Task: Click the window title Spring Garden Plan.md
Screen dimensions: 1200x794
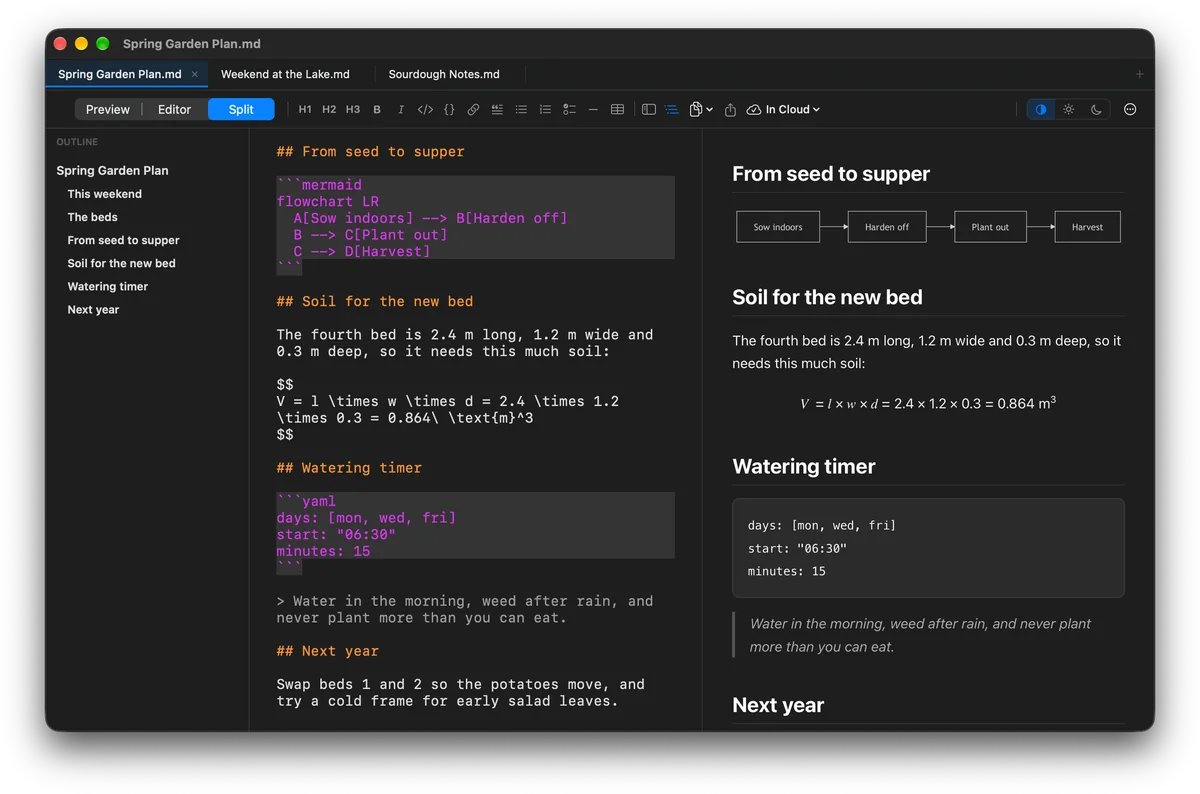Action: pyautogui.click(x=192, y=44)
